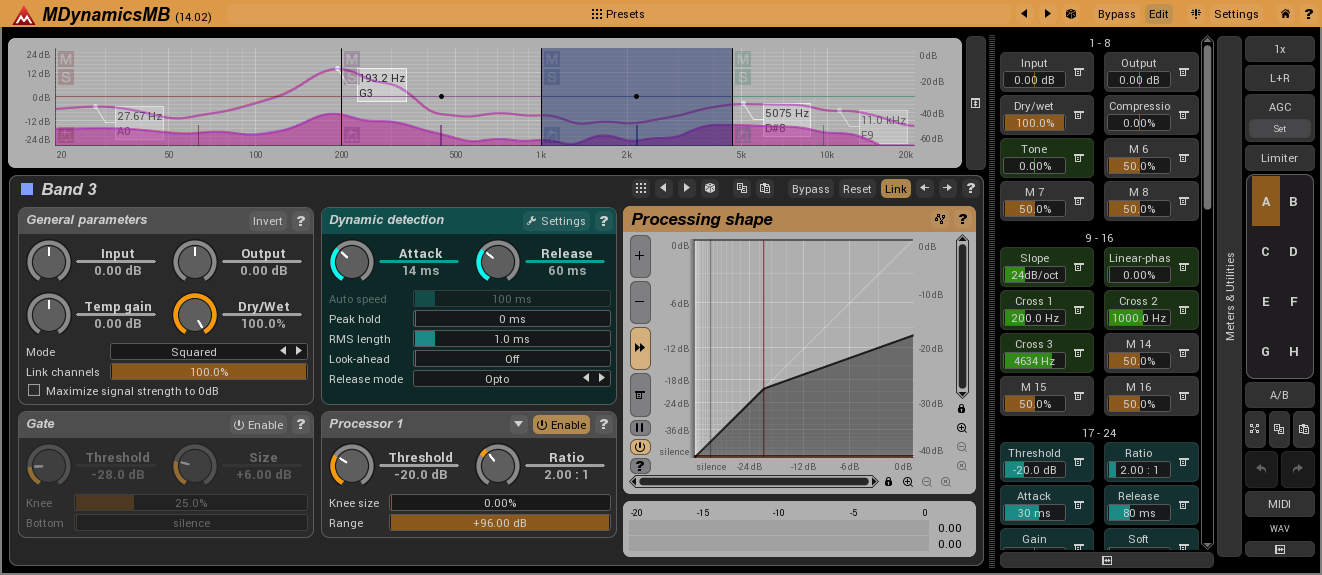The height and width of the screenshot is (575, 1322).
Task: Open Cross 1 multiparameter menu icon
Action: click(x=1079, y=310)
